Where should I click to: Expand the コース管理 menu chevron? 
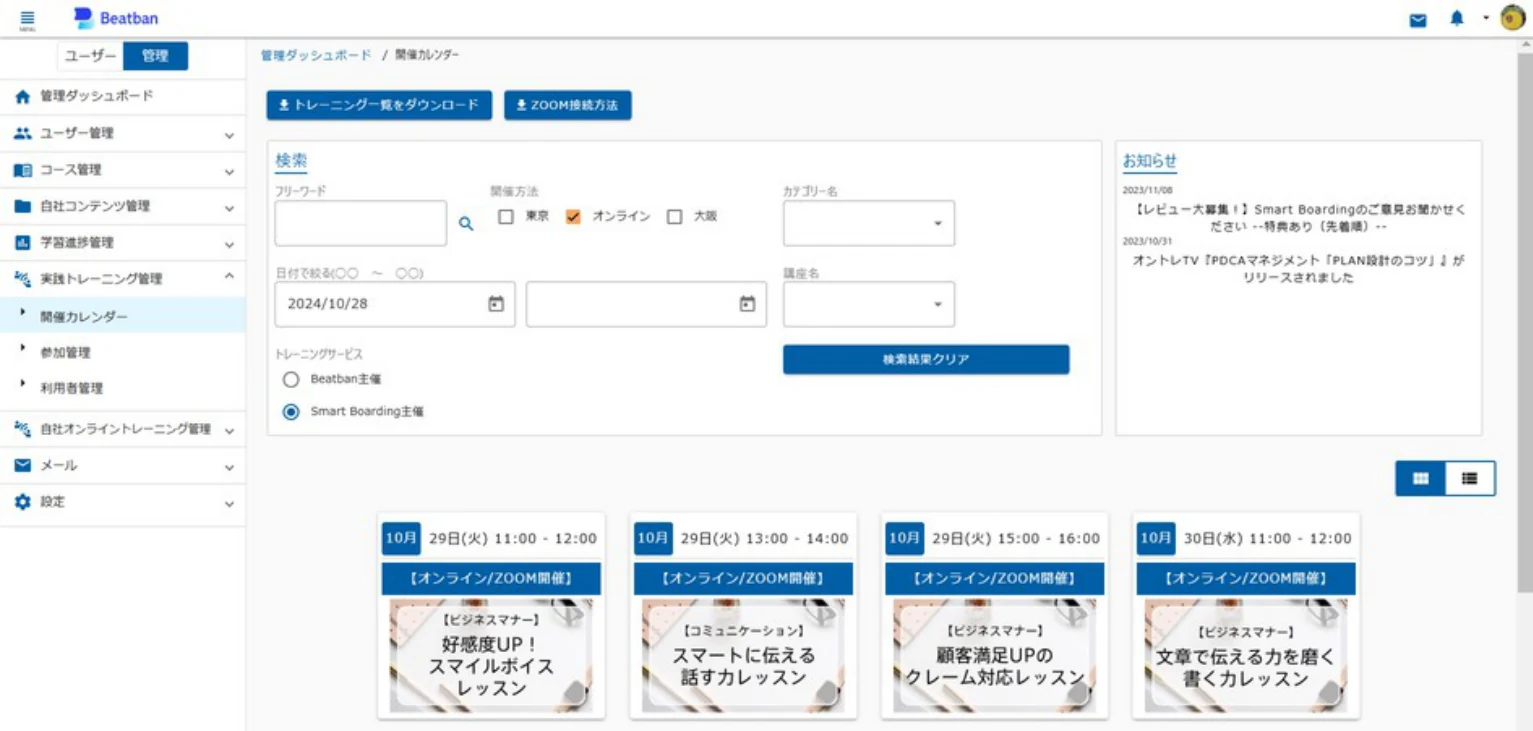229,172
